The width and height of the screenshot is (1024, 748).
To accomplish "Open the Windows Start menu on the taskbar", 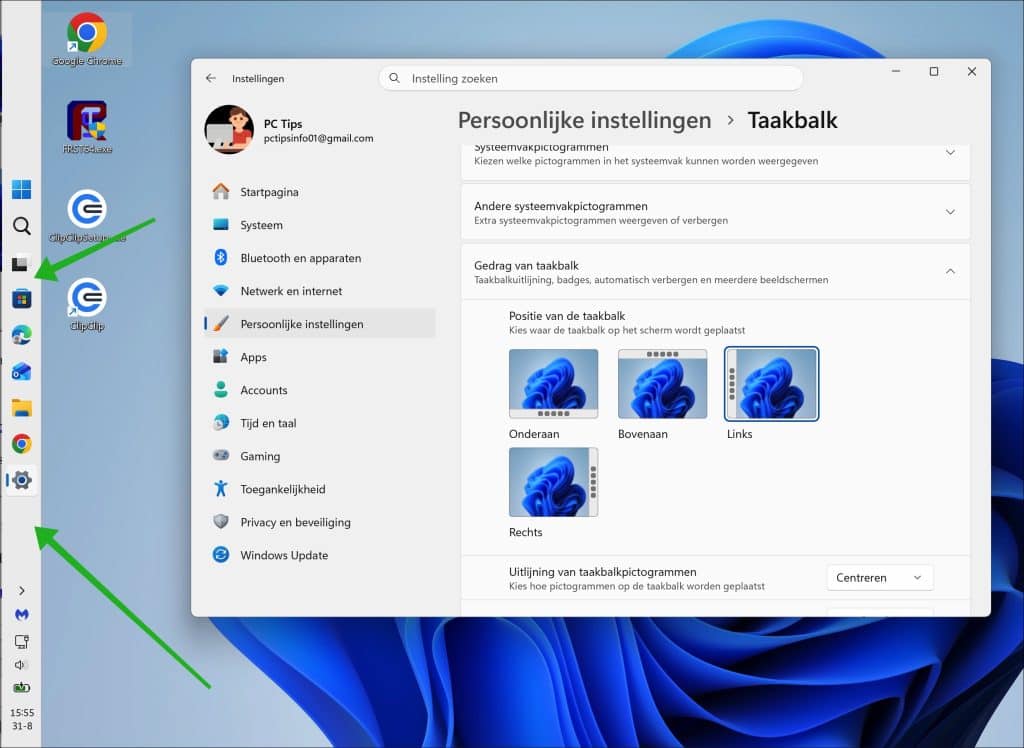I will tap(22, 189).
